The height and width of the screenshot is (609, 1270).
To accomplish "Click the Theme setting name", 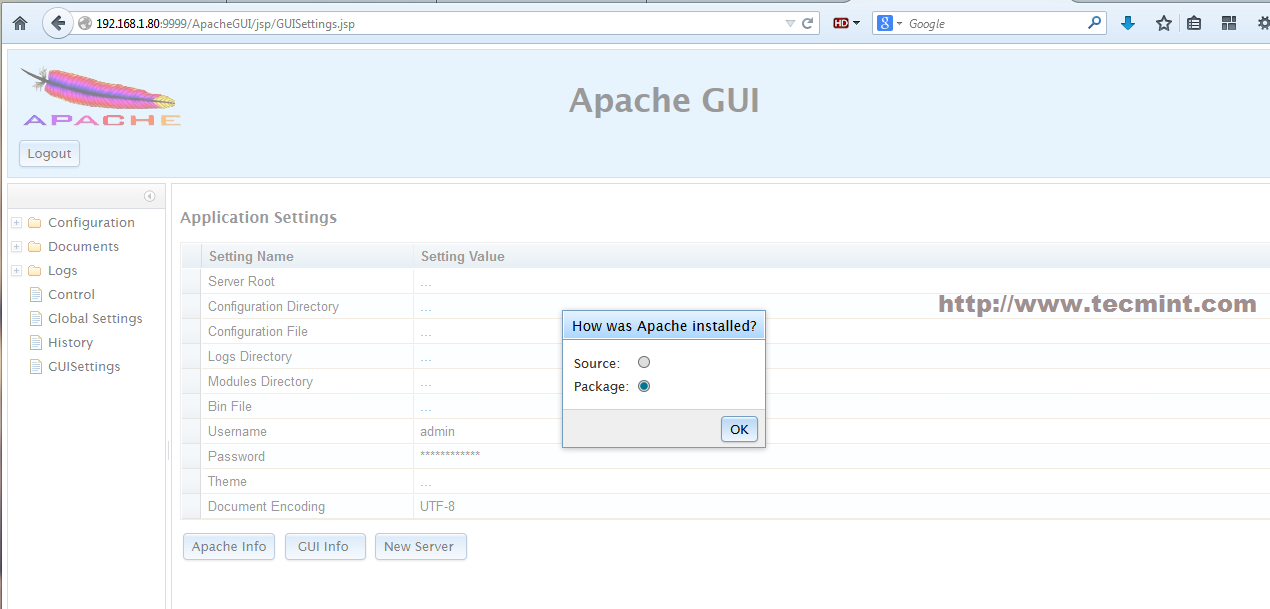I will pos(227,481).
